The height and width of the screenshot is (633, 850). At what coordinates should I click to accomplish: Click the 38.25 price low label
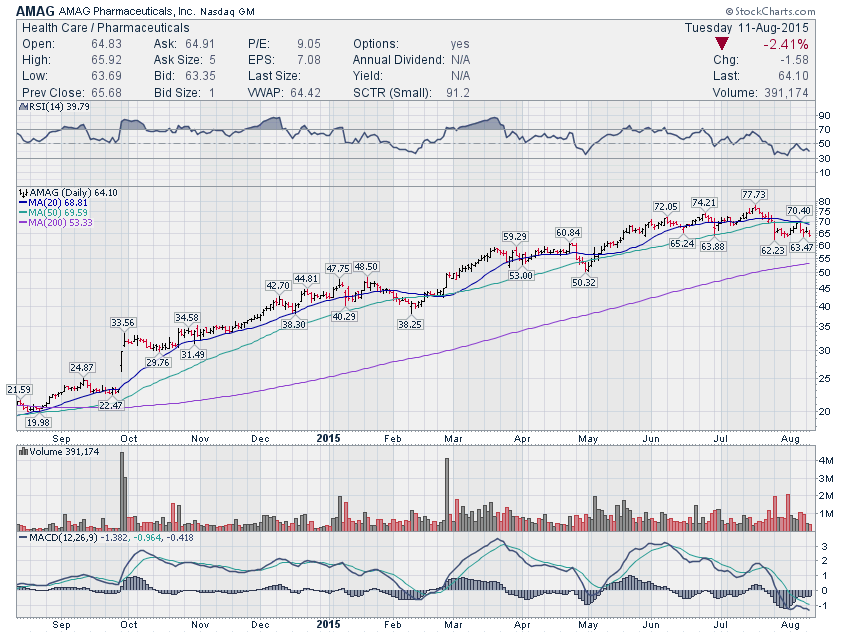[x=409, y=324]
